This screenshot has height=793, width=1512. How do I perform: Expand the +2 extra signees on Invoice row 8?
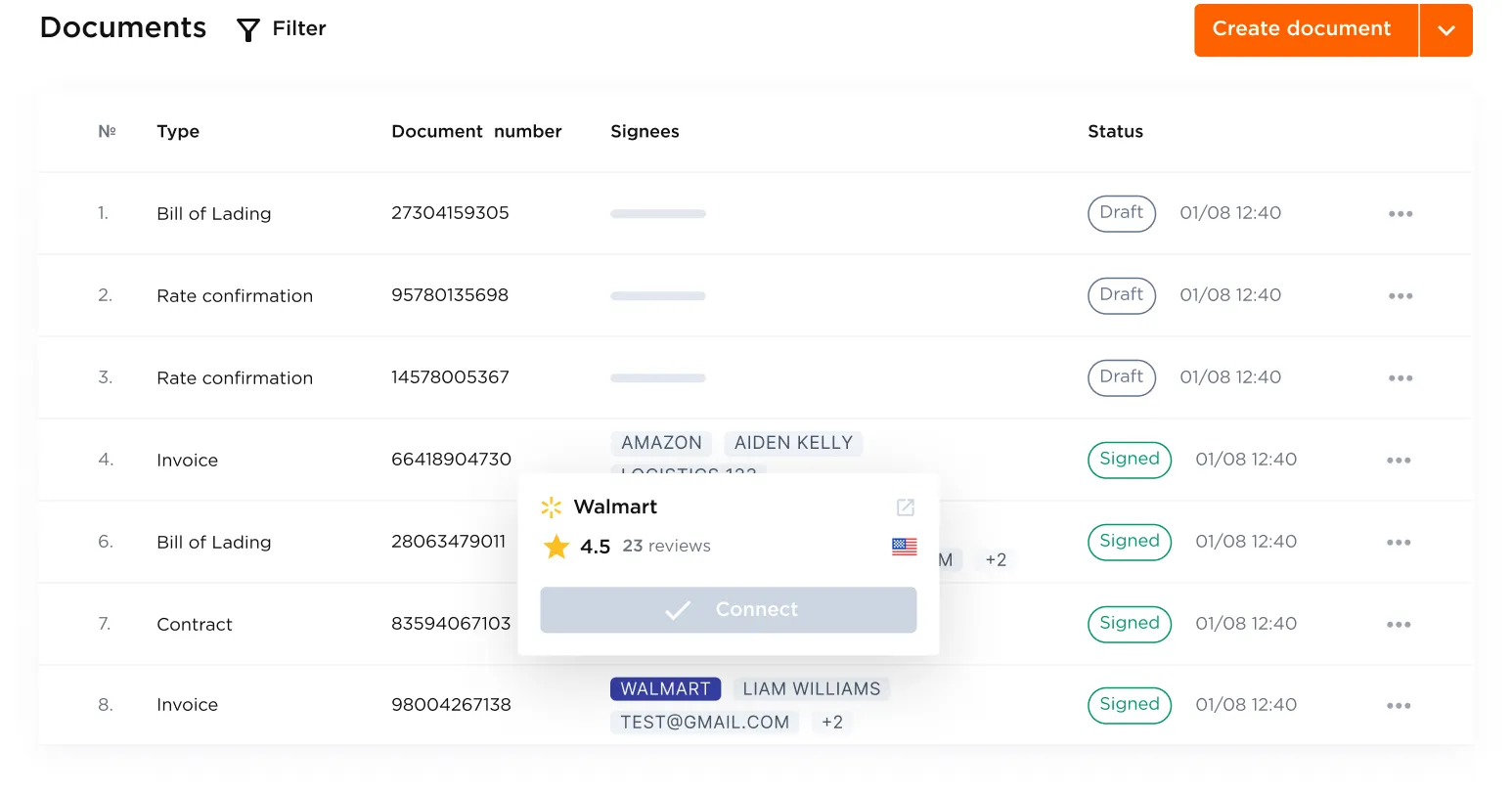click(831, 722)
